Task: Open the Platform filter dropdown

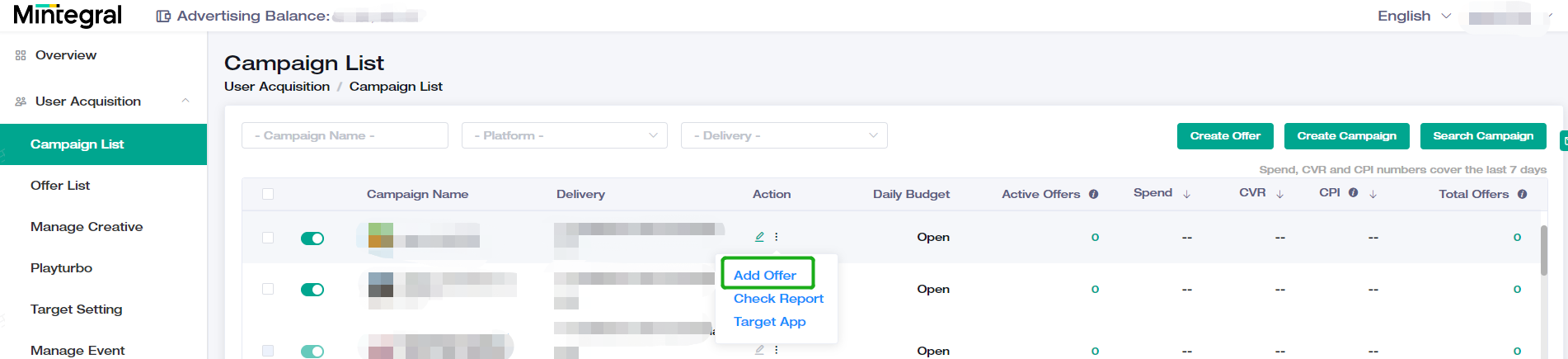Action: tap(565, 135)
